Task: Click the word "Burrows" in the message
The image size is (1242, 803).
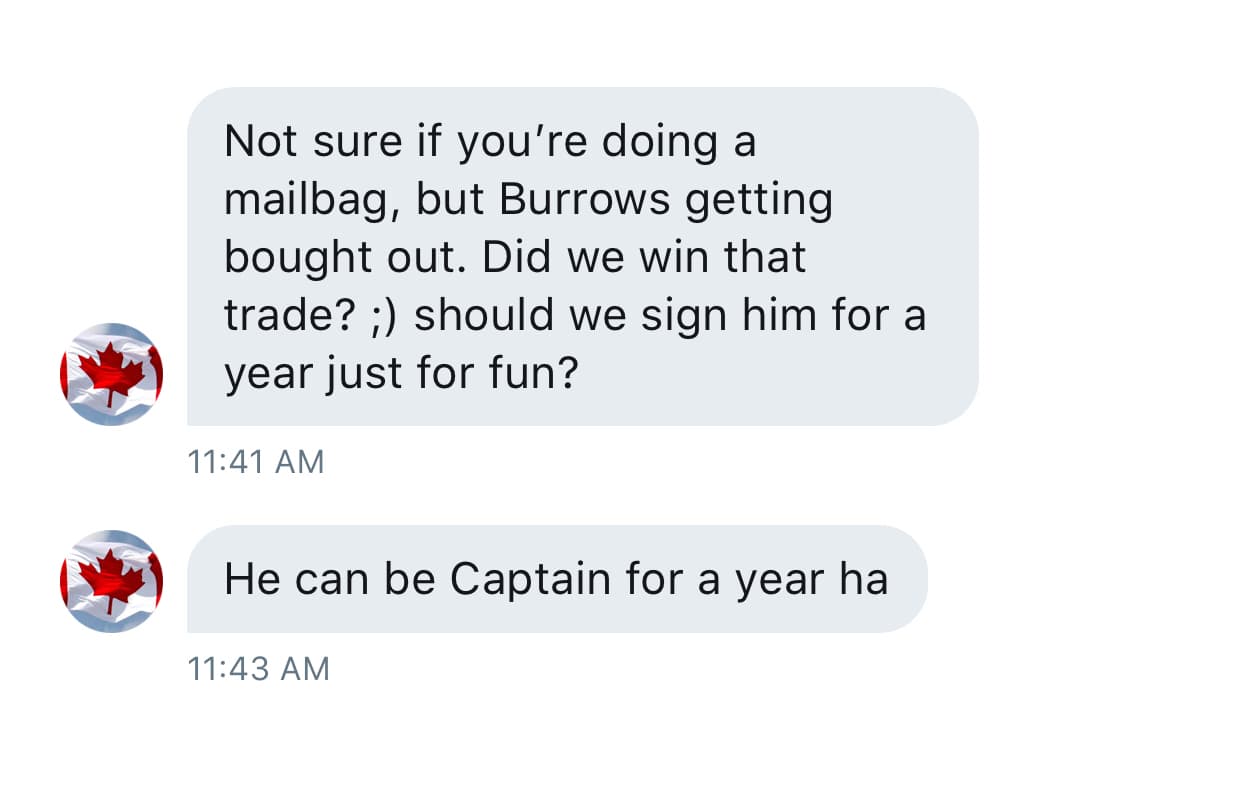Action: pyautogui.click(x=585, y=200)
